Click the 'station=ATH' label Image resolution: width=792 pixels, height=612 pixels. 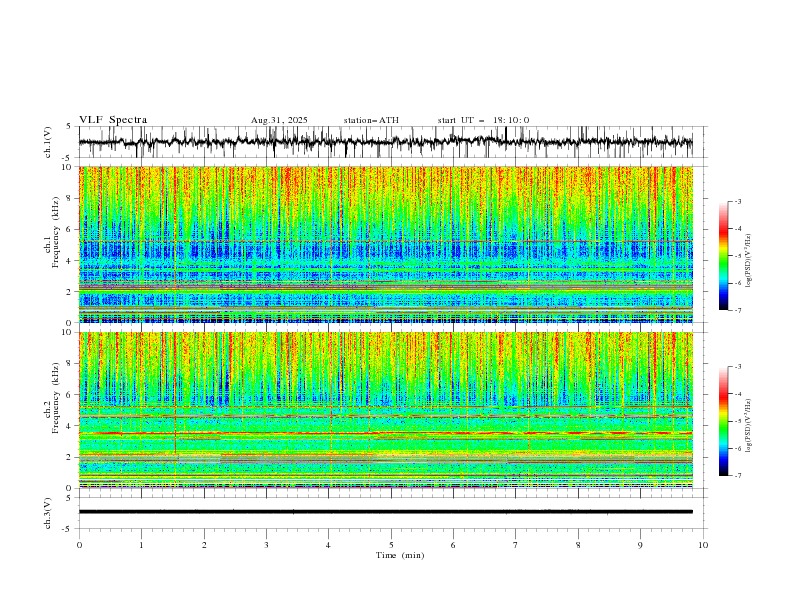coord(371,120)
